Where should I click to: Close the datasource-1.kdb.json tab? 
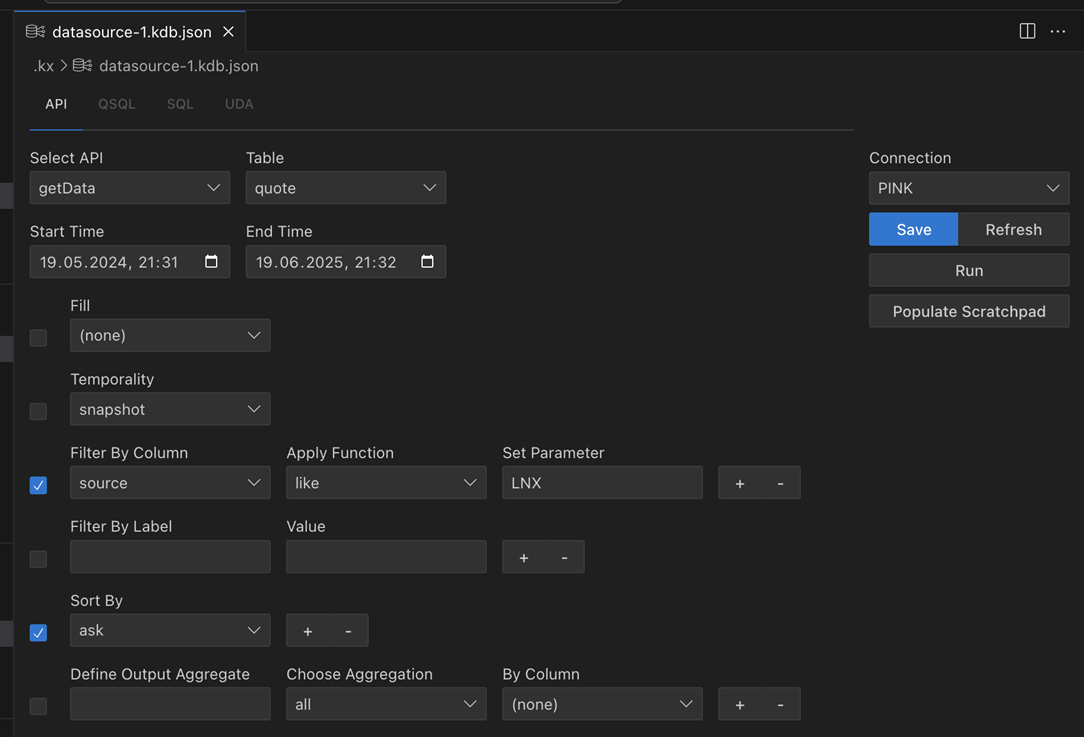(x=228, y=32)
